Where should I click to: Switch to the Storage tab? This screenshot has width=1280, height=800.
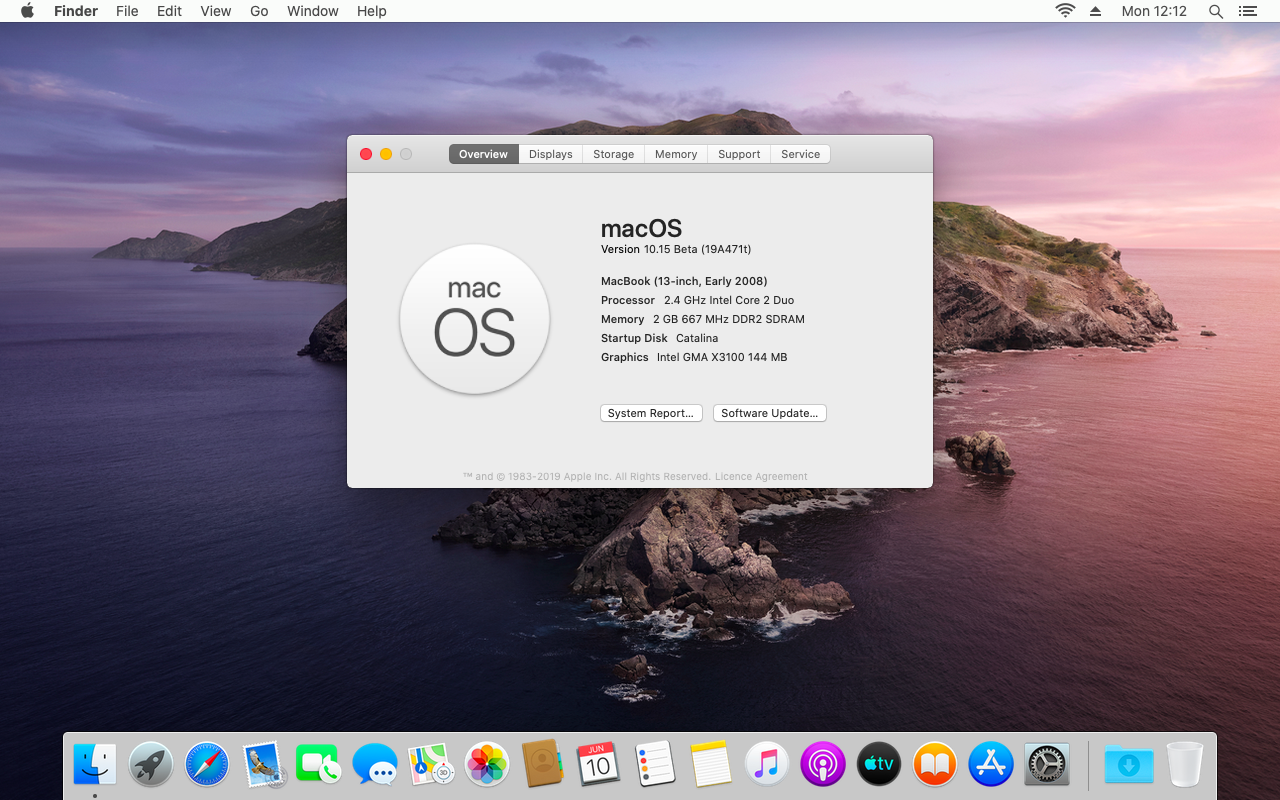pos(614,154)
